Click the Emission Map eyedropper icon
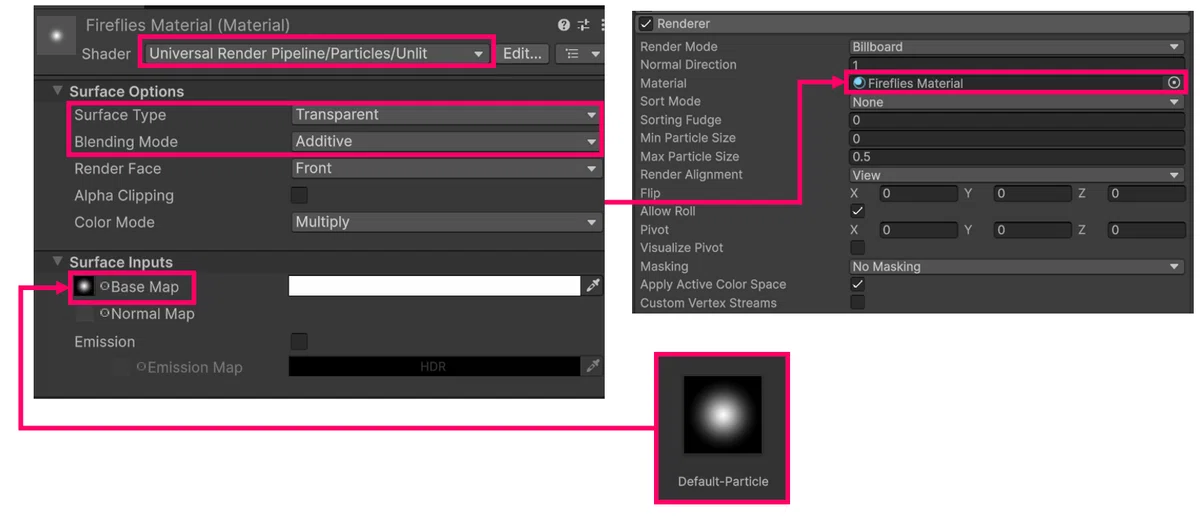This screenshot has height=516, width=1200. [593, 367]
